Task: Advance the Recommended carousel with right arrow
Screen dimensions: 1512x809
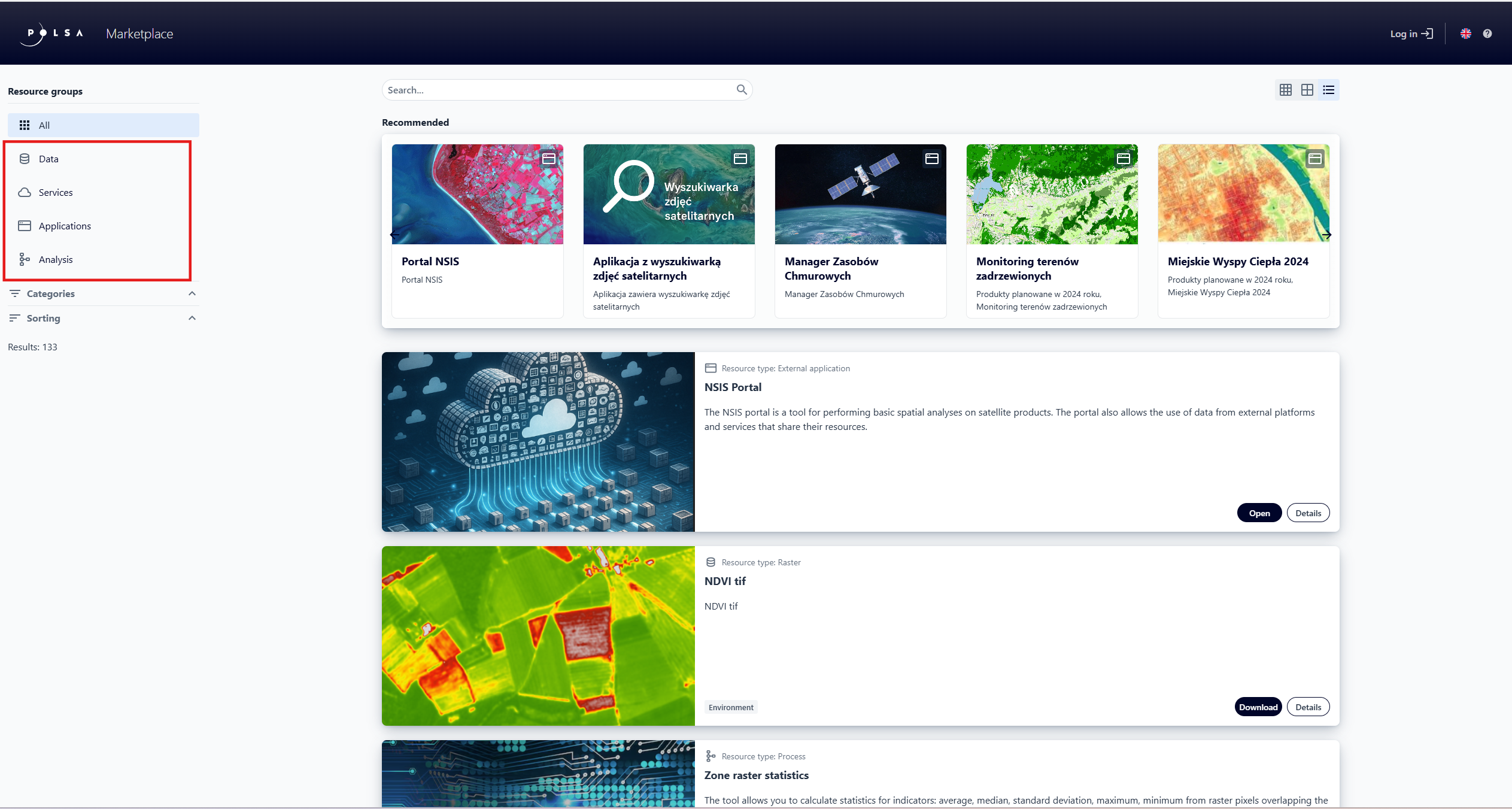Action: pyautogui.click(x=1326, y=234)
